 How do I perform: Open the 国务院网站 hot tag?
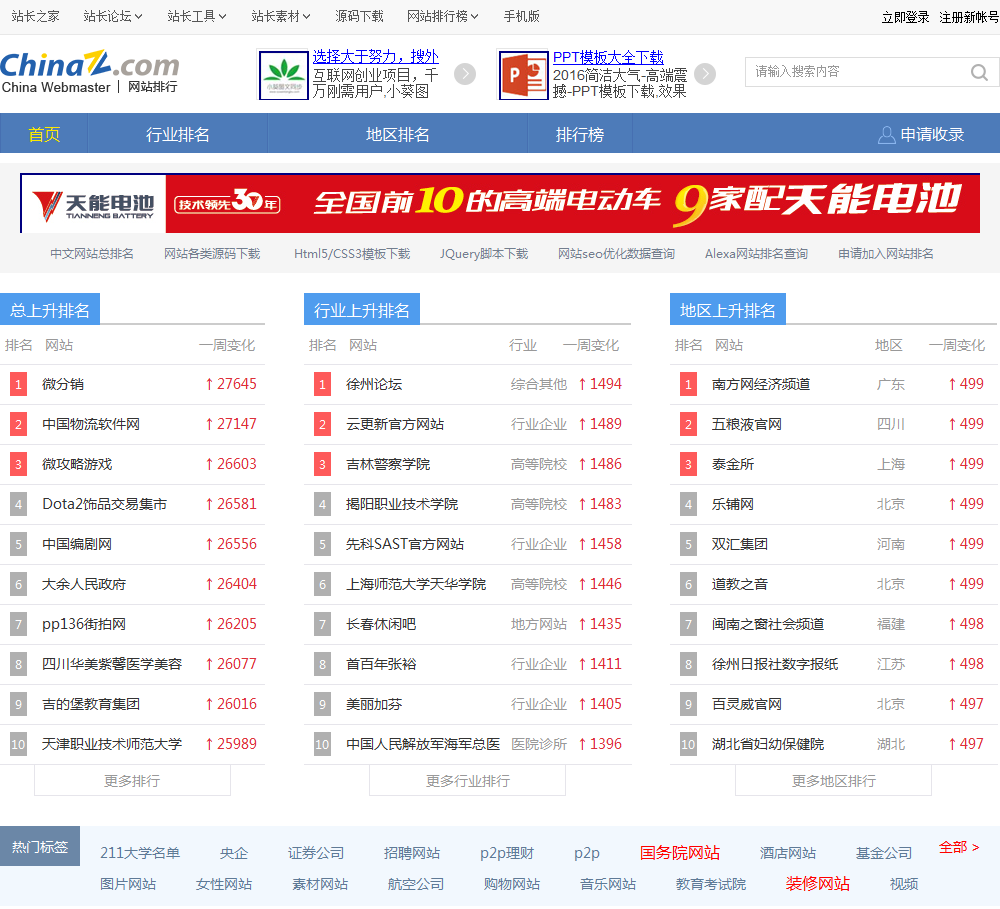click(x=680, y=853)
